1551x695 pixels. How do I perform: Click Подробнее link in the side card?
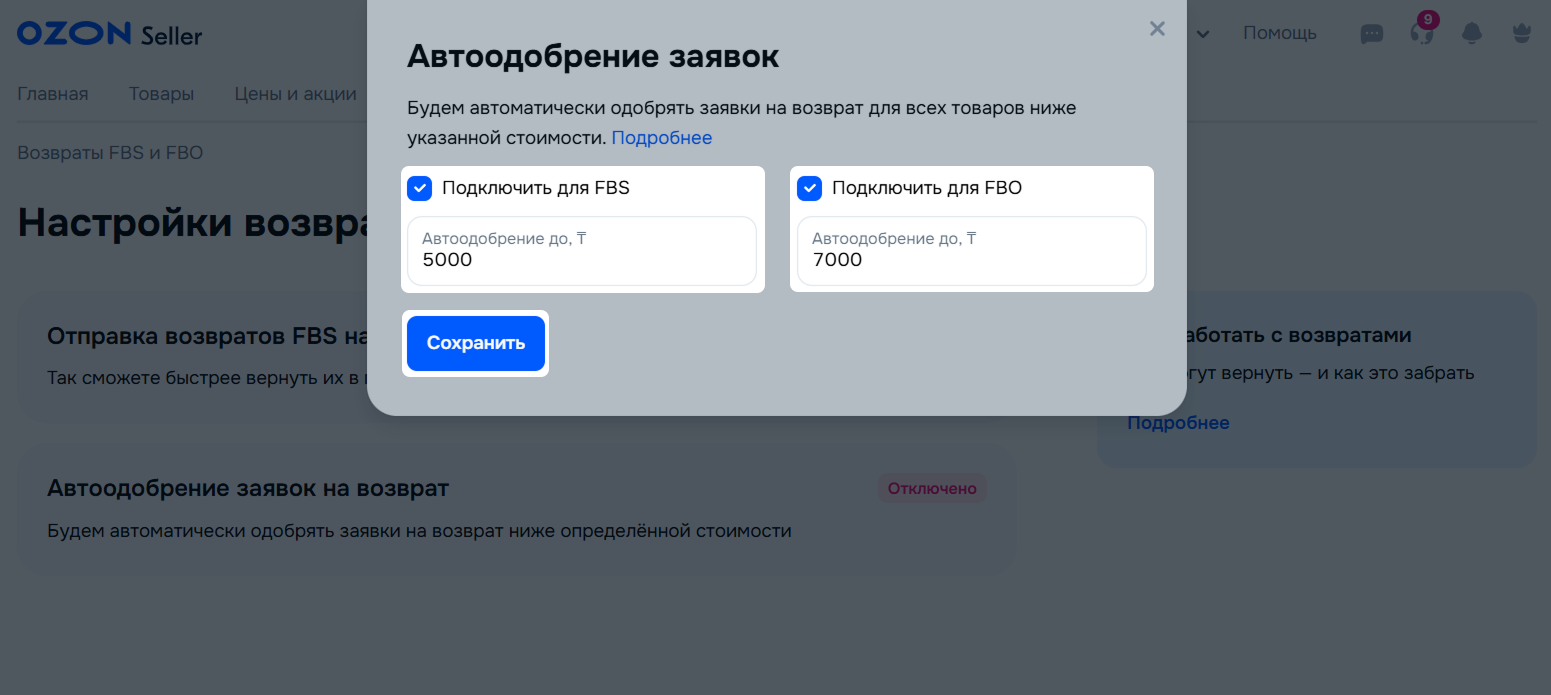(1178, 423)
